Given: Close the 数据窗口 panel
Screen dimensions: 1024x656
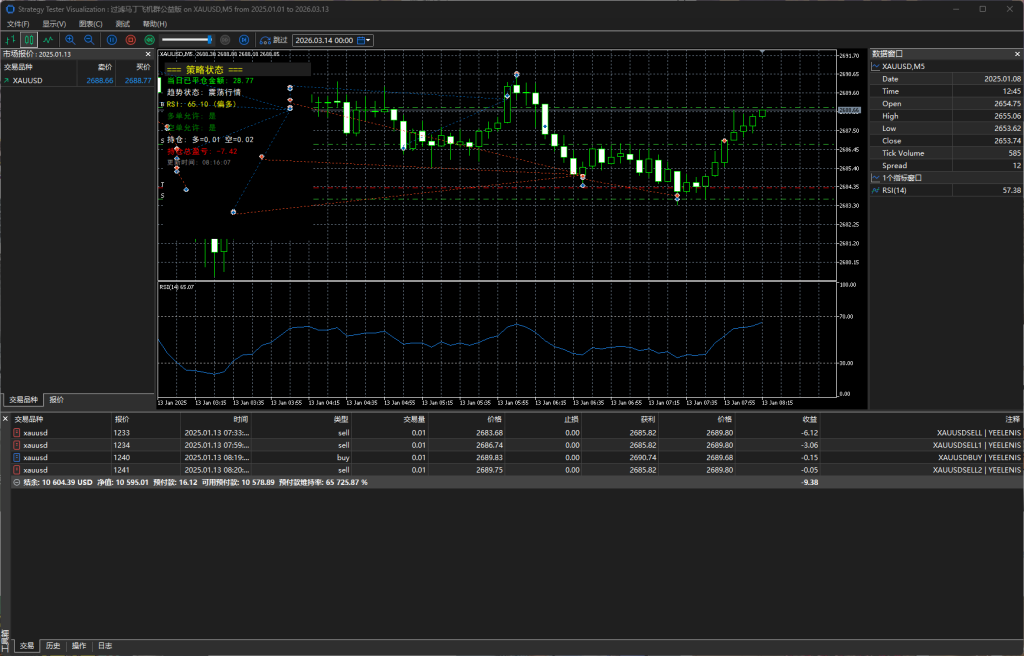Looking at the screenshot, I should click(1016, 54).
